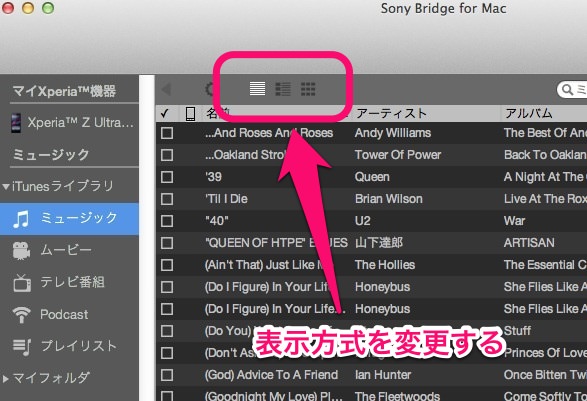587x401 pixels.
Task: Check the '39 song by Queen
Action: [x=167, y=177]
